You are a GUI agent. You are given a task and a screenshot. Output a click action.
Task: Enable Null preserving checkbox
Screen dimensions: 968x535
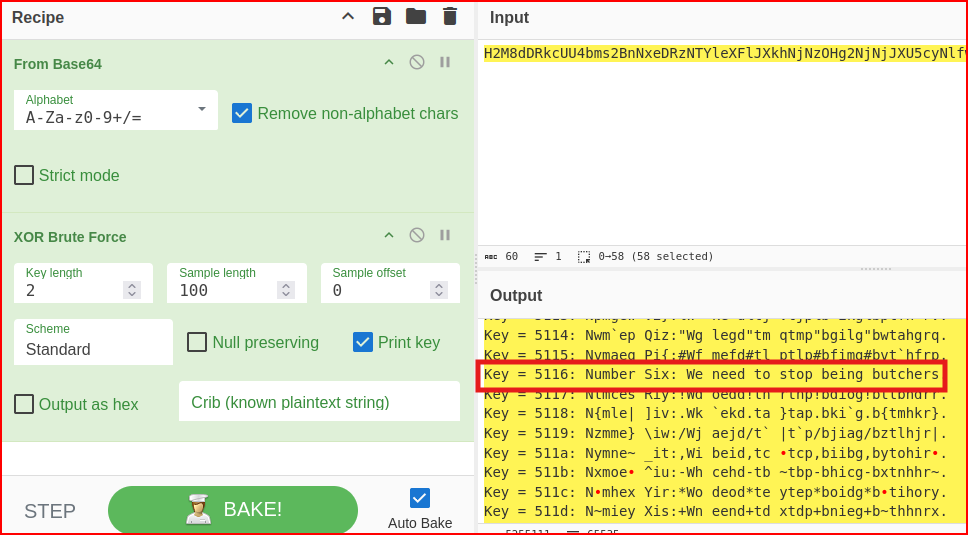197,342
